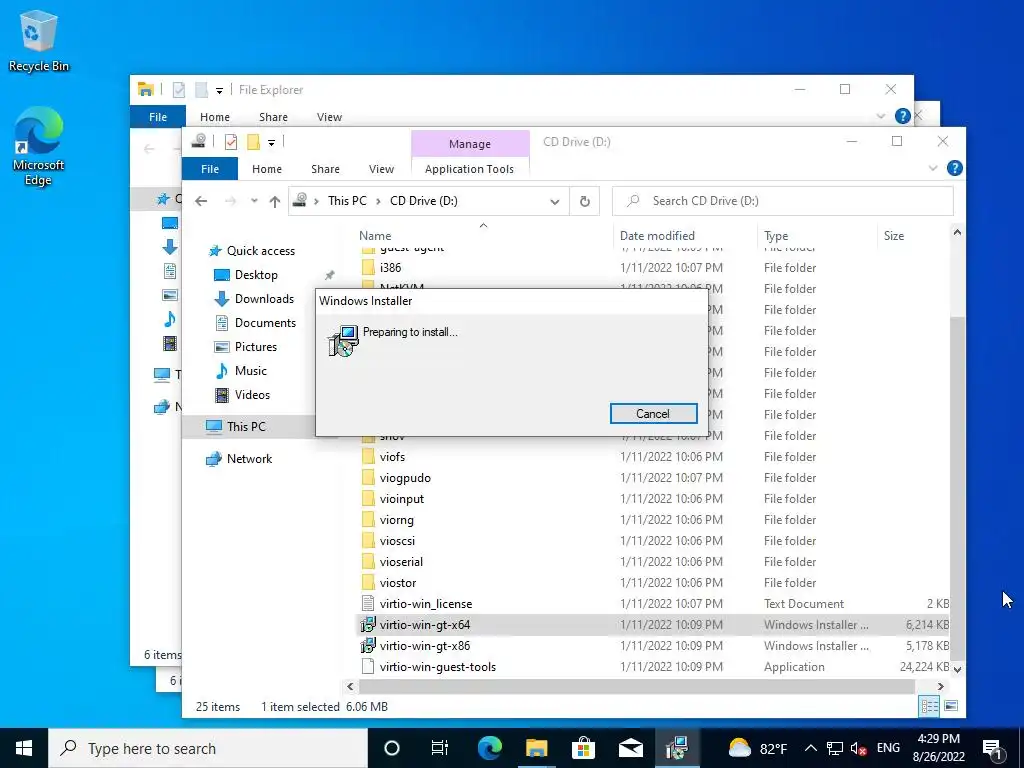Open Music in navigation pane
This screenshot has width=1024, height=768.
[250, 371]
